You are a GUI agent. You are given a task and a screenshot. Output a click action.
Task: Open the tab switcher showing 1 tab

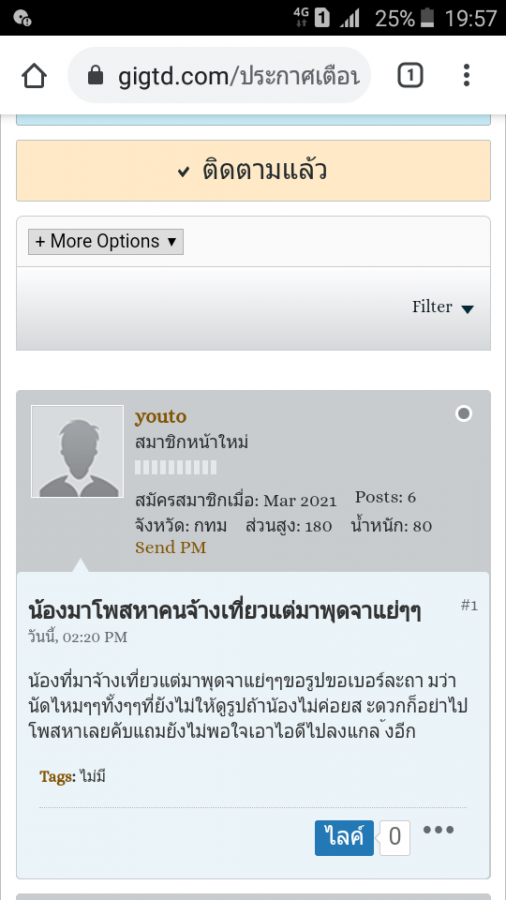click(410, 75)
